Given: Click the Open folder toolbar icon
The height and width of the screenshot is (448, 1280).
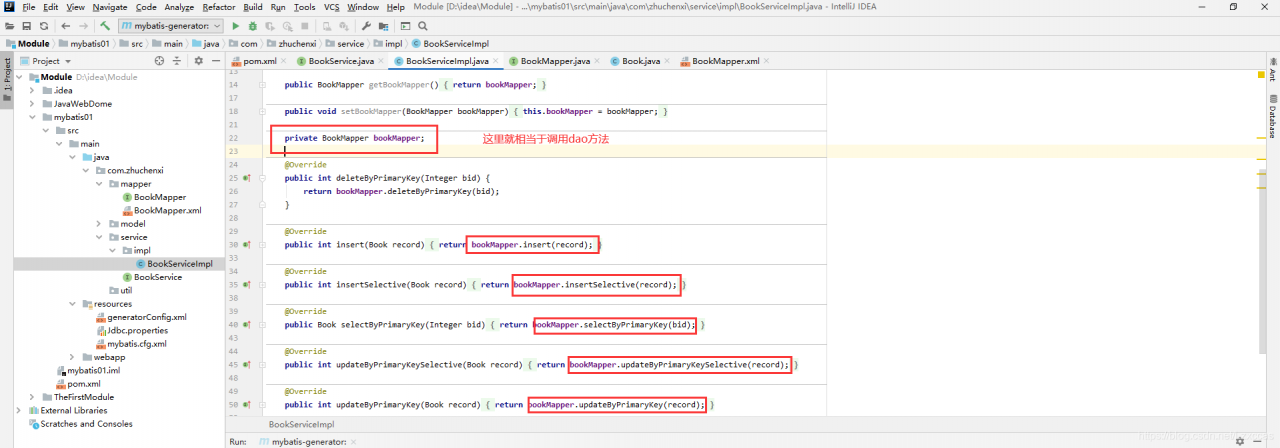Looking at the screenshot, I should pos(10,25).
